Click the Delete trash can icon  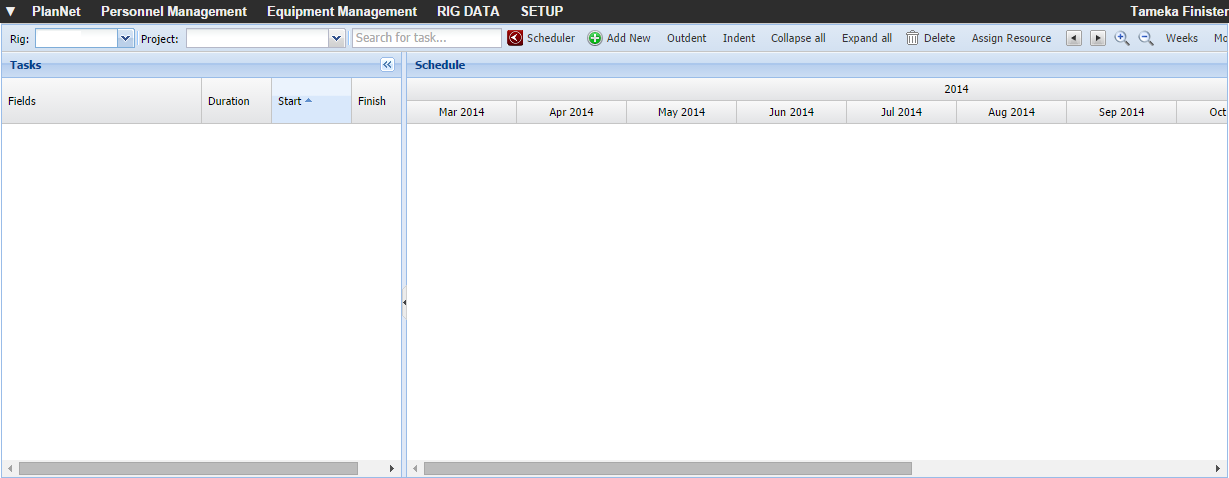point(912,38)
